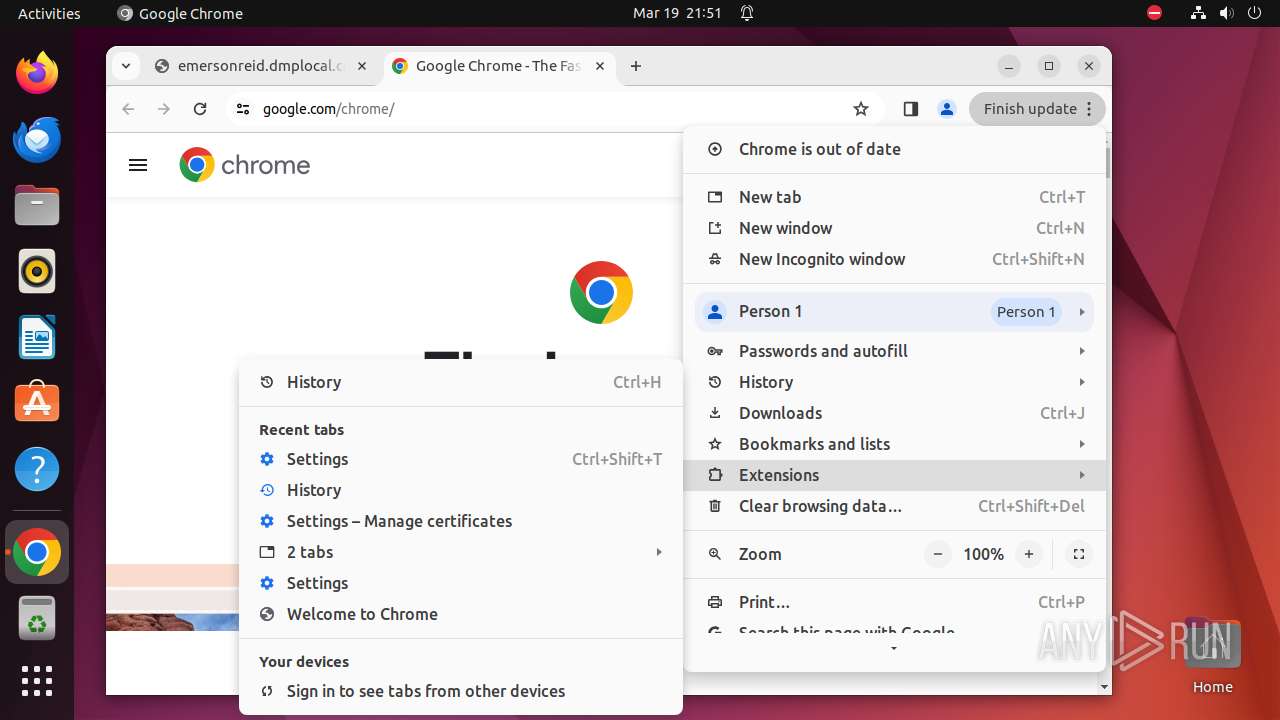Image resolution: width=1280 pixels, height=720 pixels.
Task: Launch Thunderbird mail from the dock
Action: 37,139
